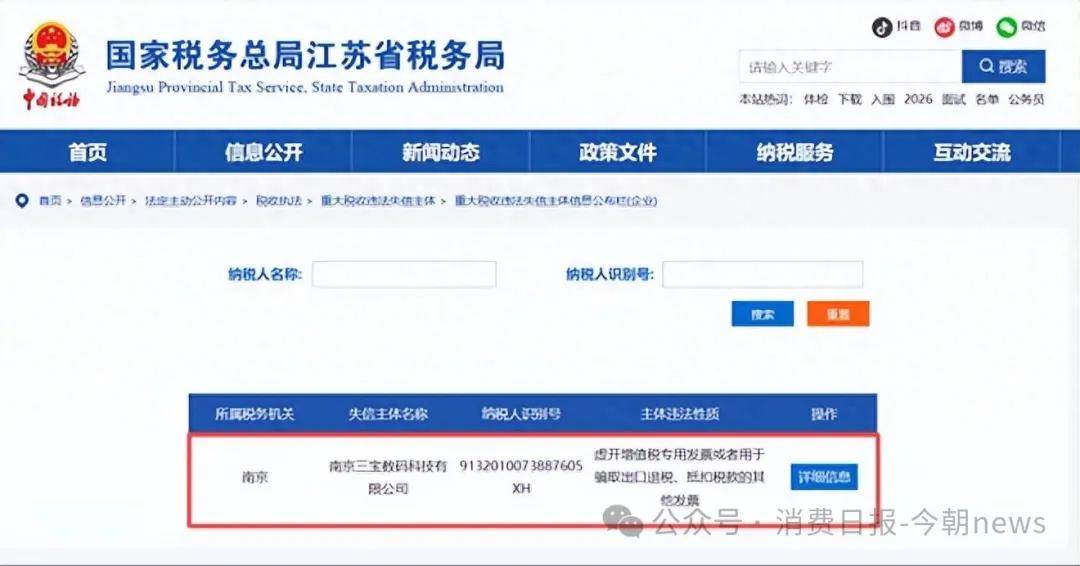Go to 法定主动公开内容 breadcrumb link
This screenshot has height=566, width=1080.
191,201
